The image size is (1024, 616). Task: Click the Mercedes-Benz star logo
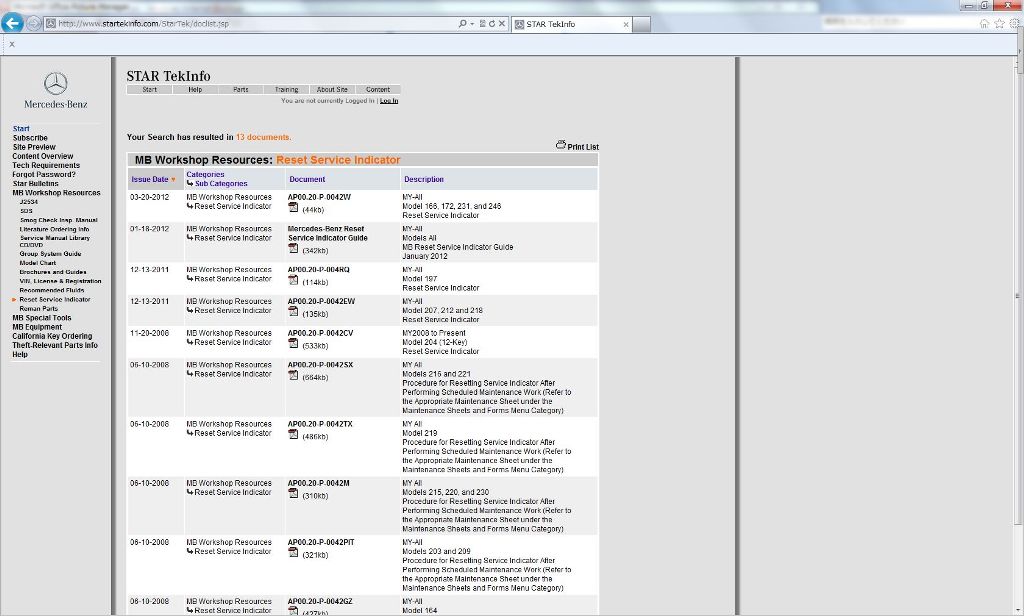point(56,83)
